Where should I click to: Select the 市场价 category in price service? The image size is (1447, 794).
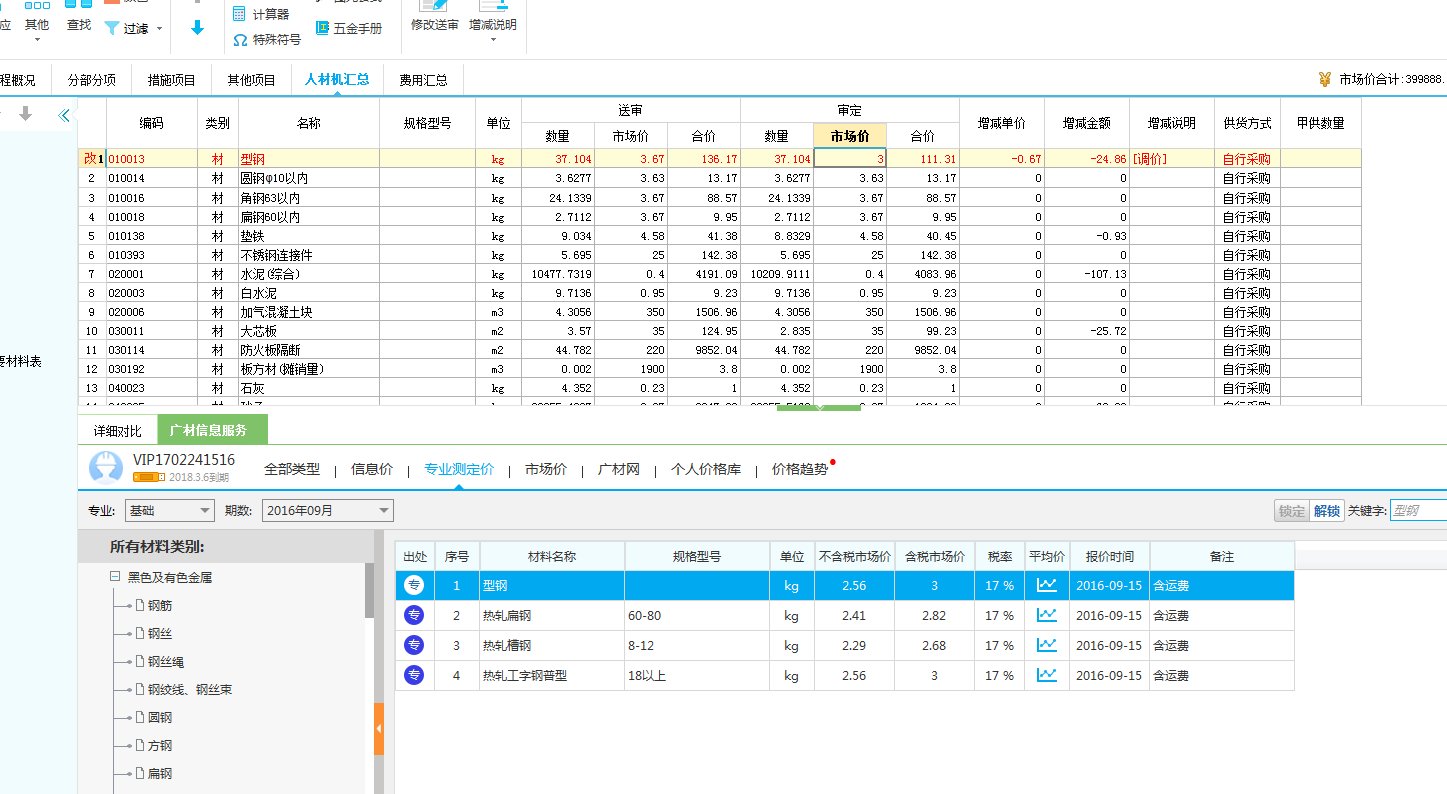tap(546, 469)
